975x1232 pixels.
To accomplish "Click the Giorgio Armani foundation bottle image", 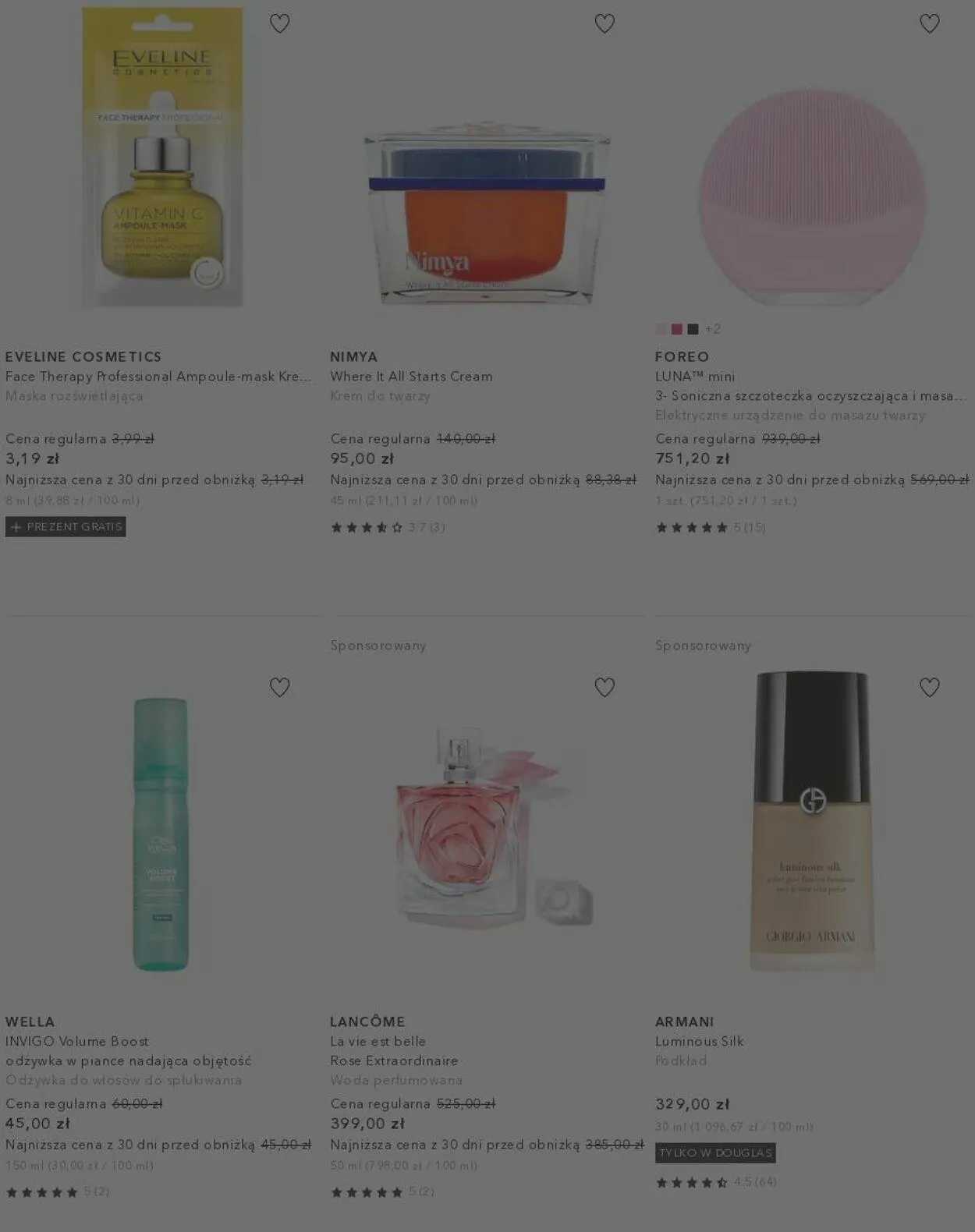I will click(x=812, y=821).
